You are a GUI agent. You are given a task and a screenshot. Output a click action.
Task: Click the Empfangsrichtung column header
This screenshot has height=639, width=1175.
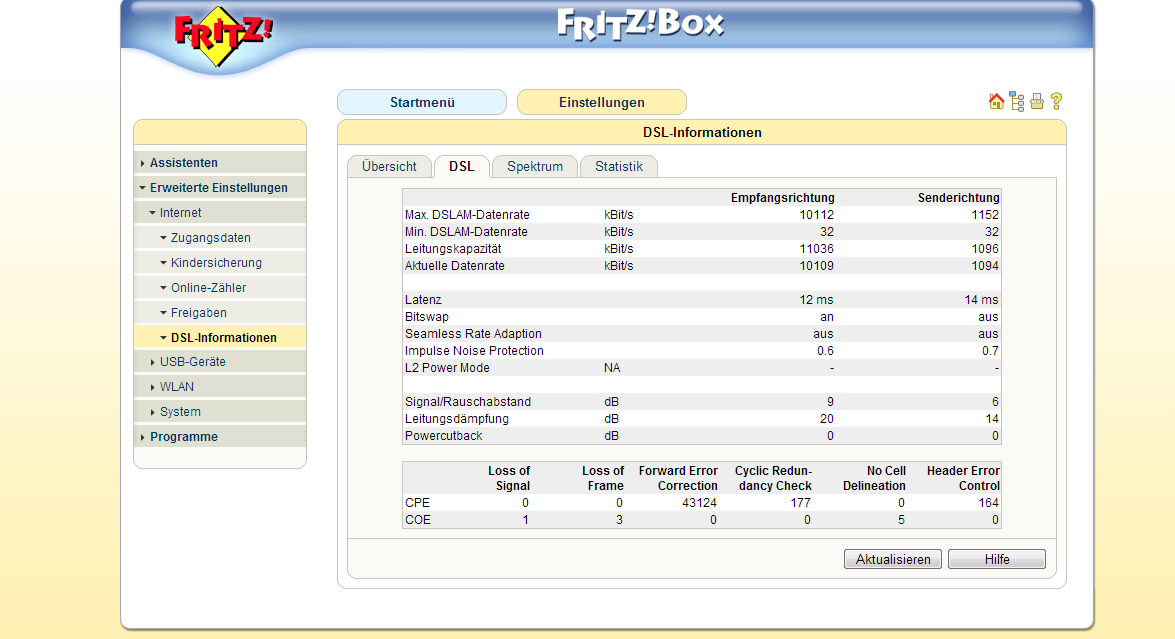coord(782,198)
